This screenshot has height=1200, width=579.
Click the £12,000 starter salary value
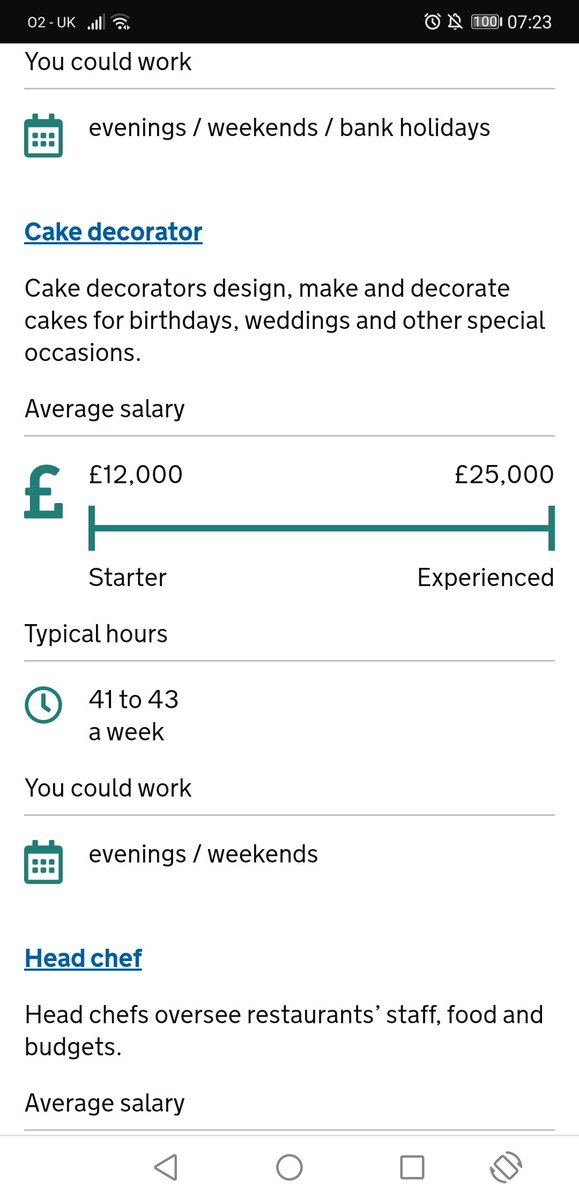pos(136,473)
